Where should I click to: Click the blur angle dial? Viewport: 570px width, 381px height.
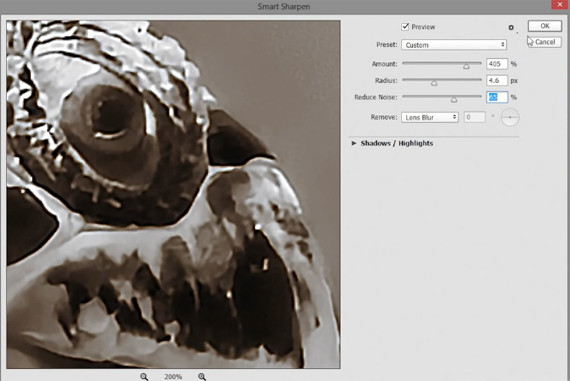click(510, 117)
